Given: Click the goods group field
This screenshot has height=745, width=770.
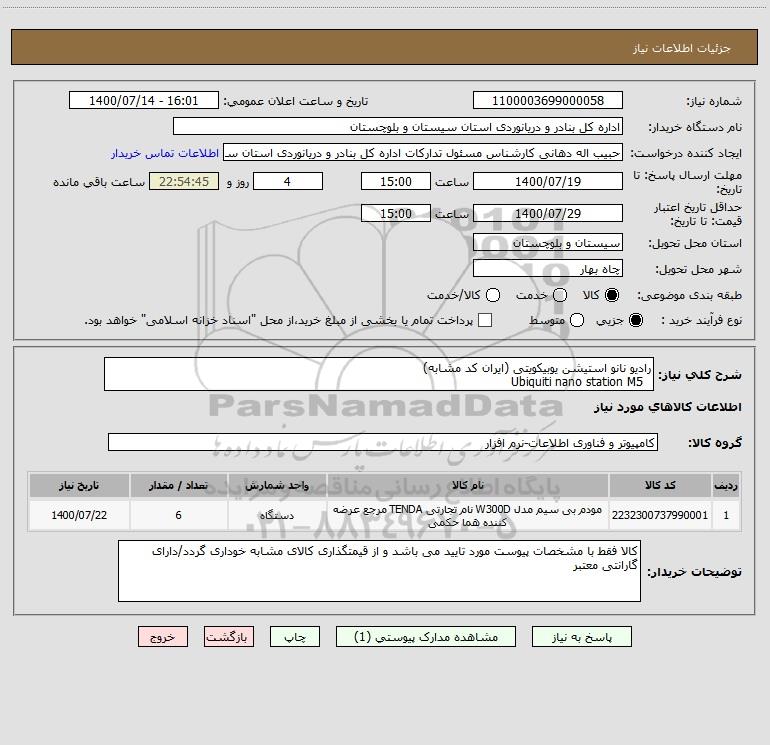Looking at the screenshot, I should tap(383, 442).
